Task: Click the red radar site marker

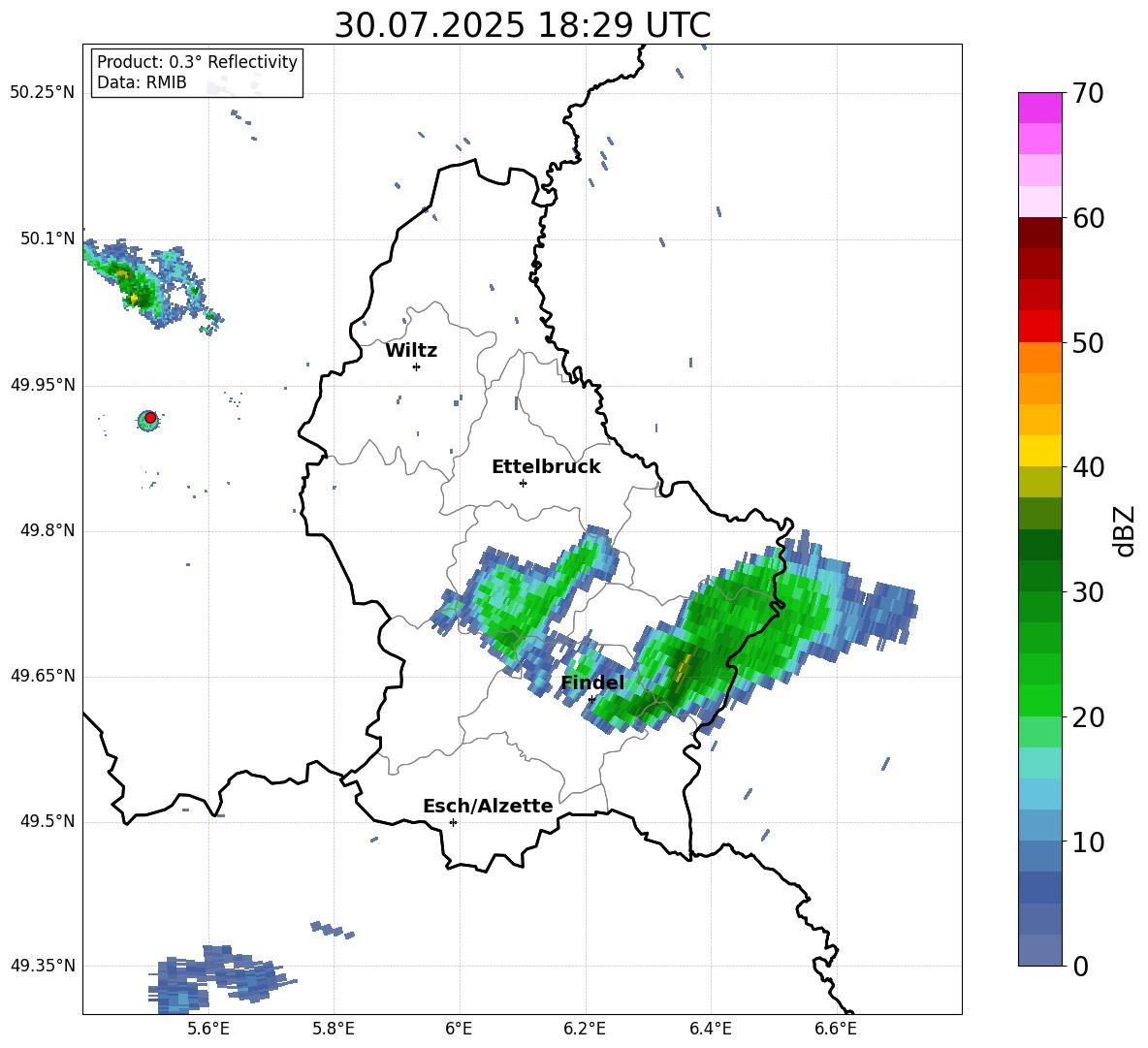Action: 150,417
